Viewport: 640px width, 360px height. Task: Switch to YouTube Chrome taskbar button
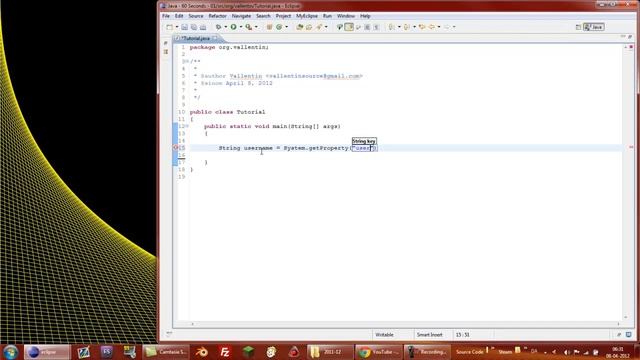(378, 352)
